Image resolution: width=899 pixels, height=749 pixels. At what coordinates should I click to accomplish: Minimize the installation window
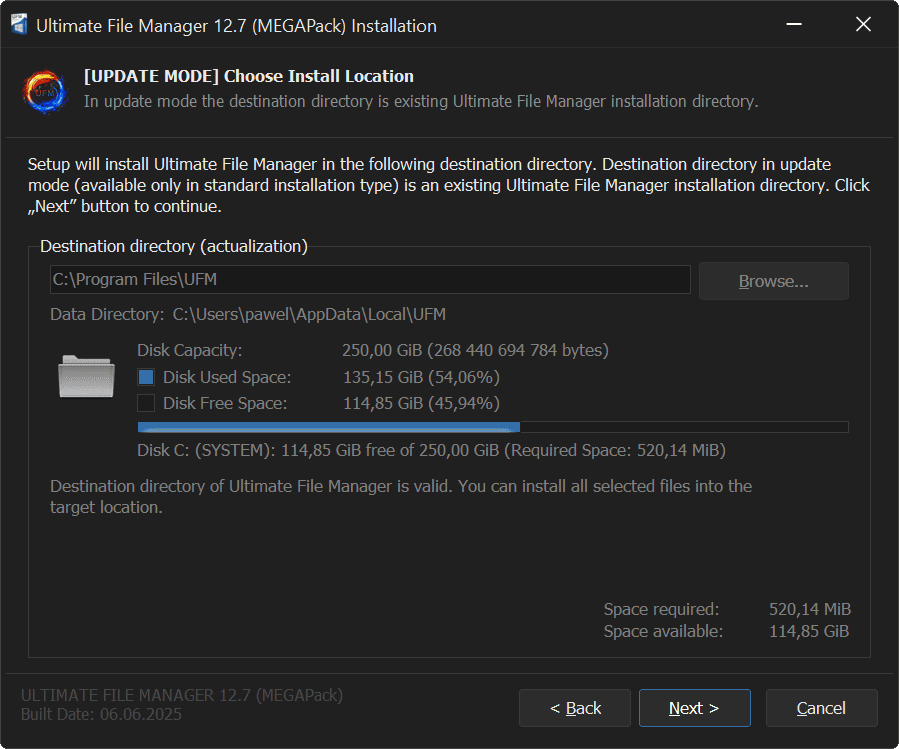(793, 26)
